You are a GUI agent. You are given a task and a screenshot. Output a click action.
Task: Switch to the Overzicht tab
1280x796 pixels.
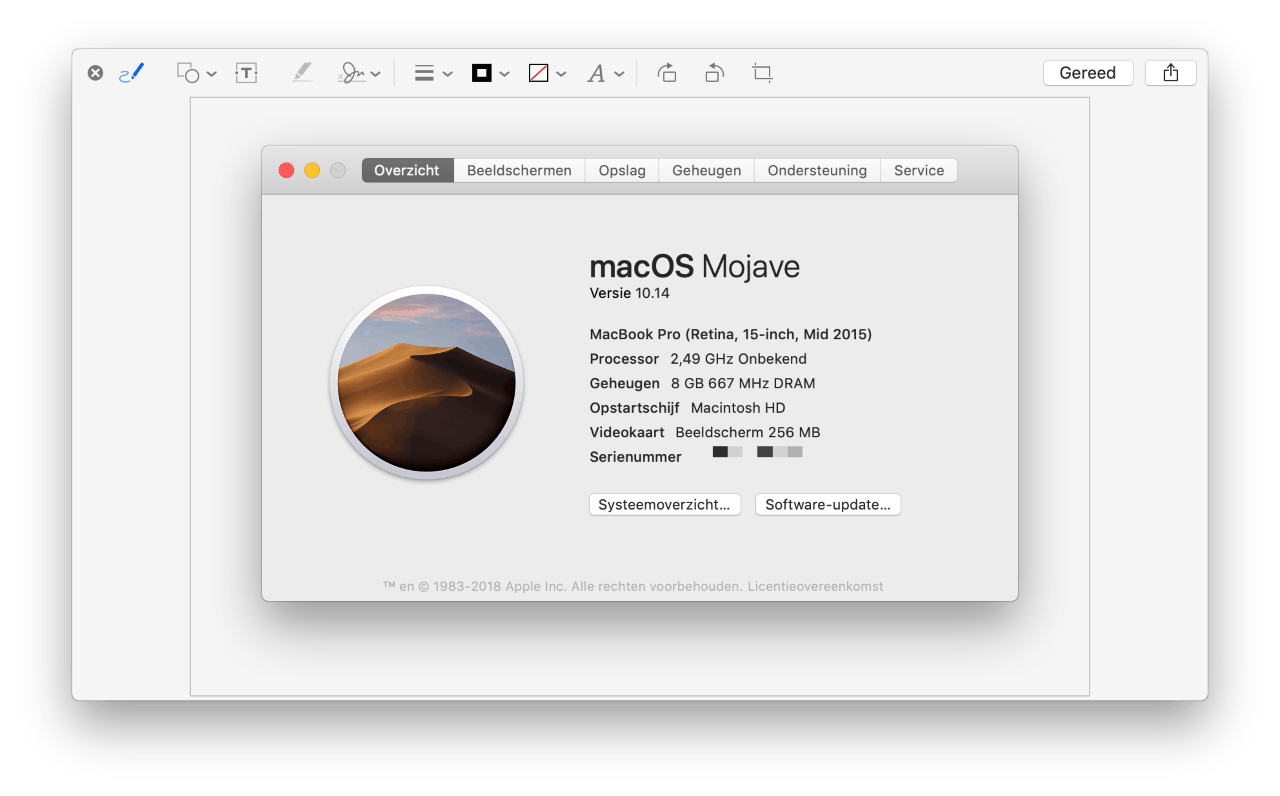(407, 170)
